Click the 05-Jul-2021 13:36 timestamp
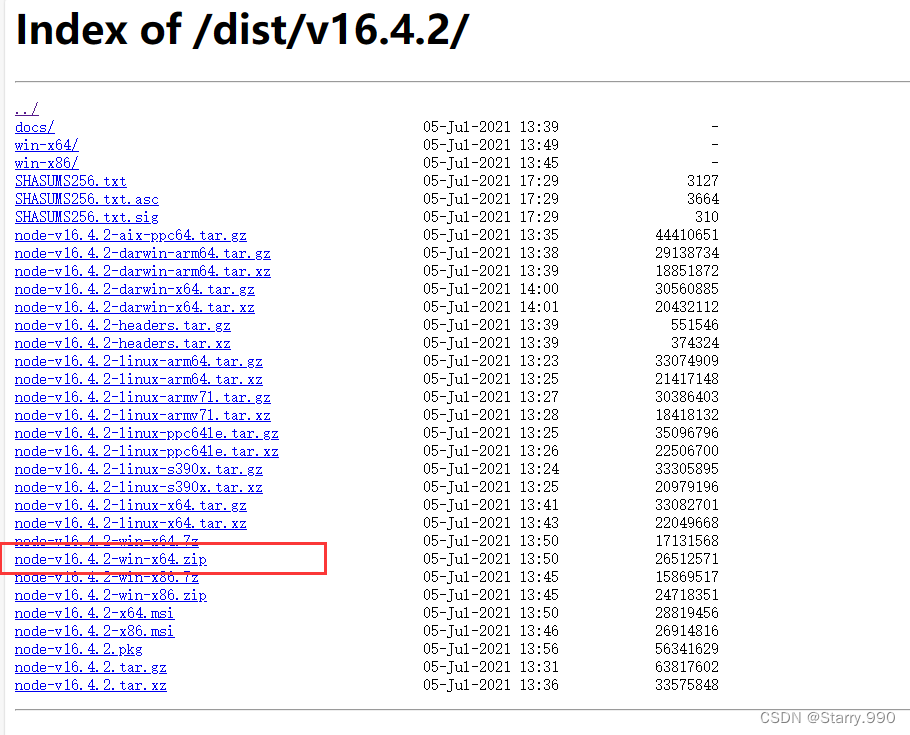Viewport: 910px width, 735px height. (491, 684)
